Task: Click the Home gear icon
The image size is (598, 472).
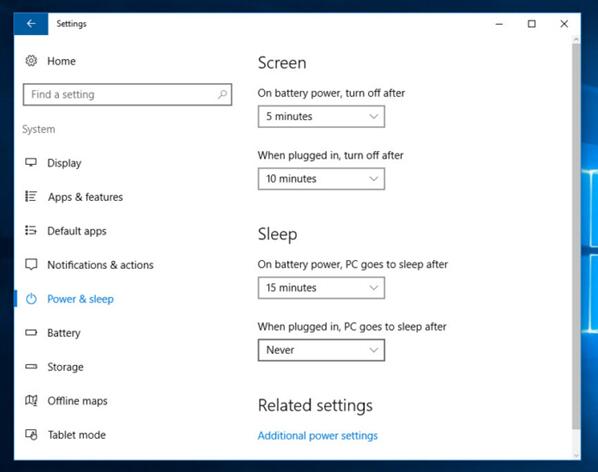Action: pos(31,61)
